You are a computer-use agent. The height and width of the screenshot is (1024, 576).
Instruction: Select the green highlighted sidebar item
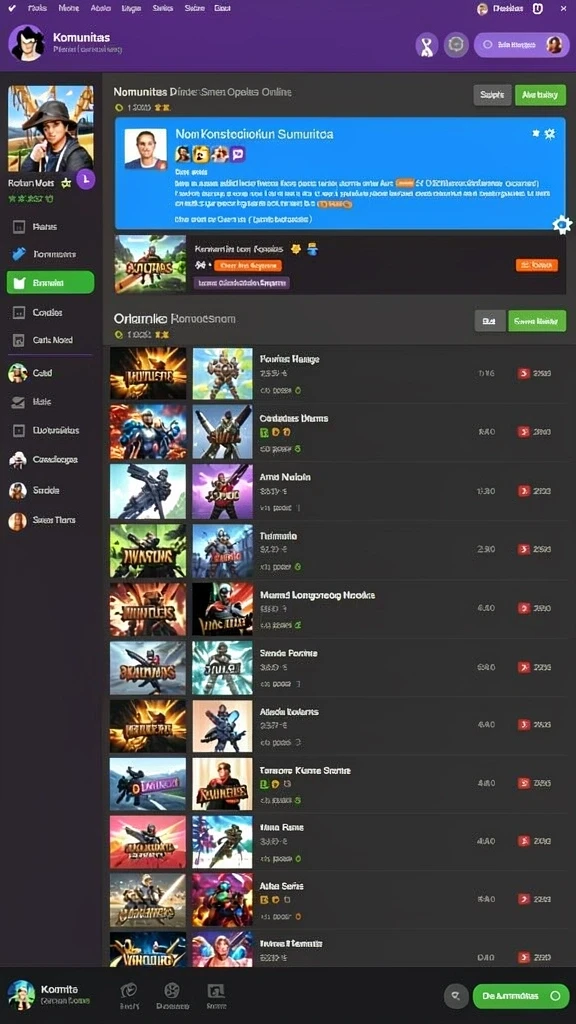[x=50, y=282]
